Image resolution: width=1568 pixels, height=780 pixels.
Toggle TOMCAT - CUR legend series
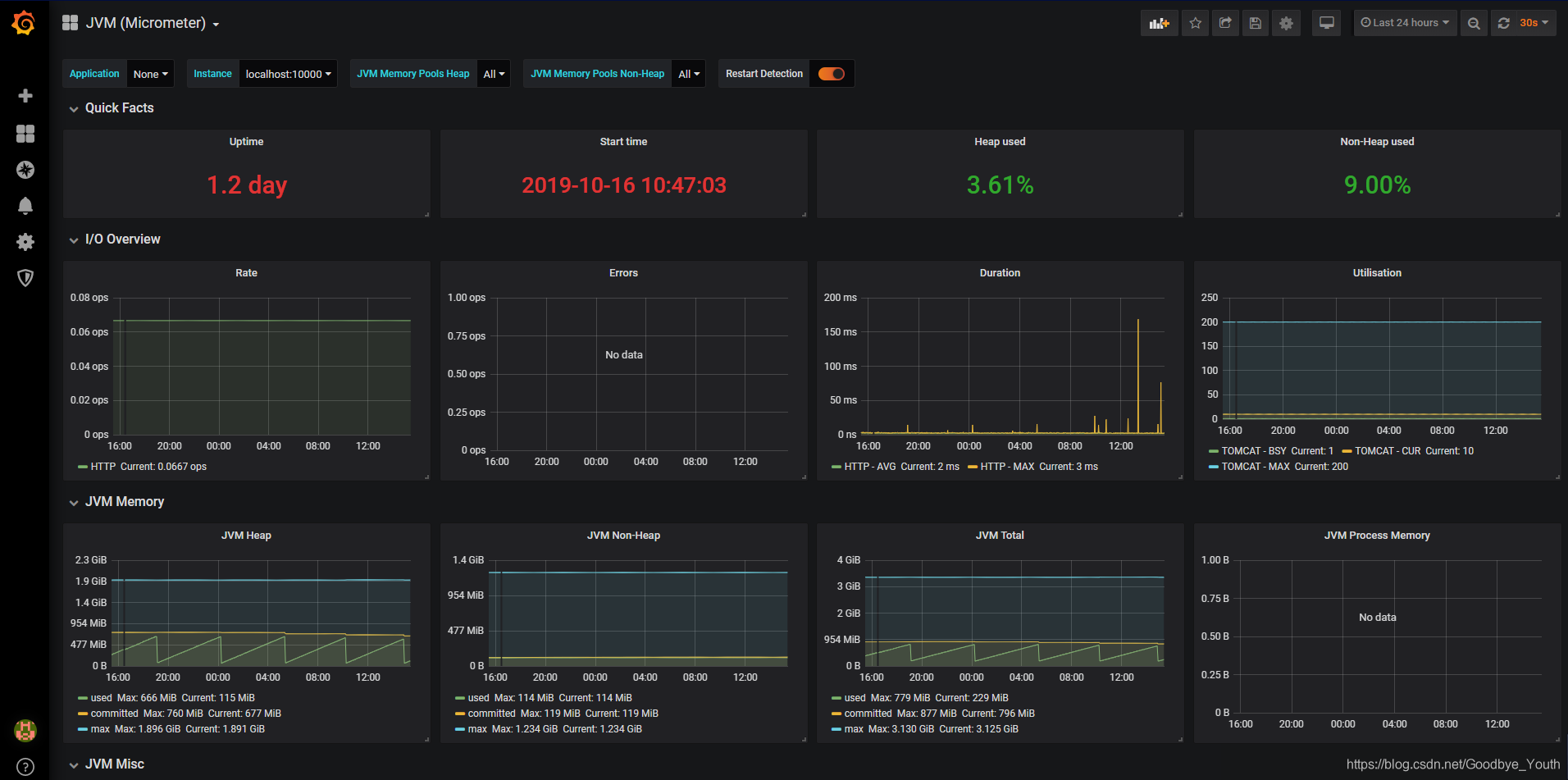coord(1389,451)
